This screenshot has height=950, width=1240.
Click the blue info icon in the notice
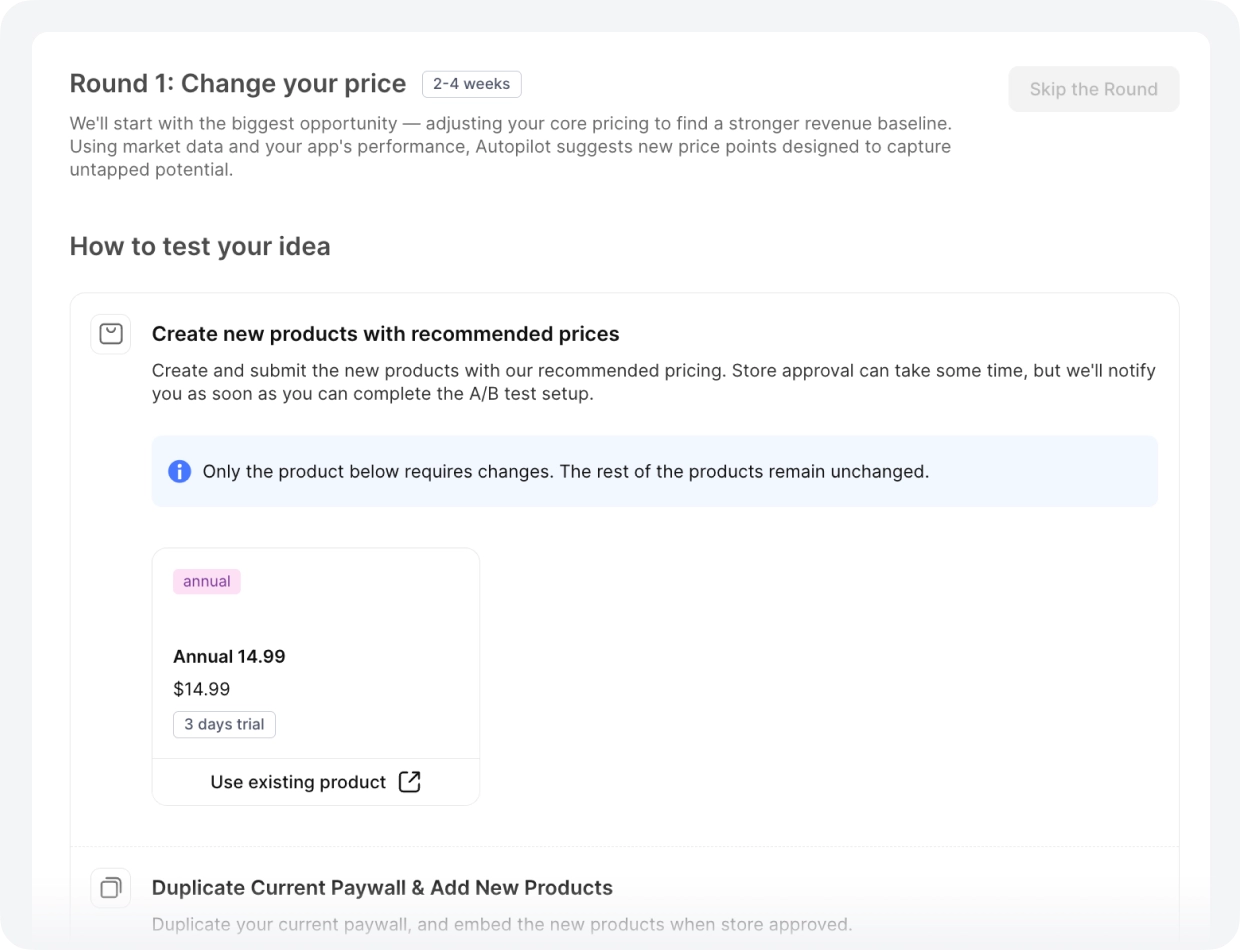click(180, 471)
